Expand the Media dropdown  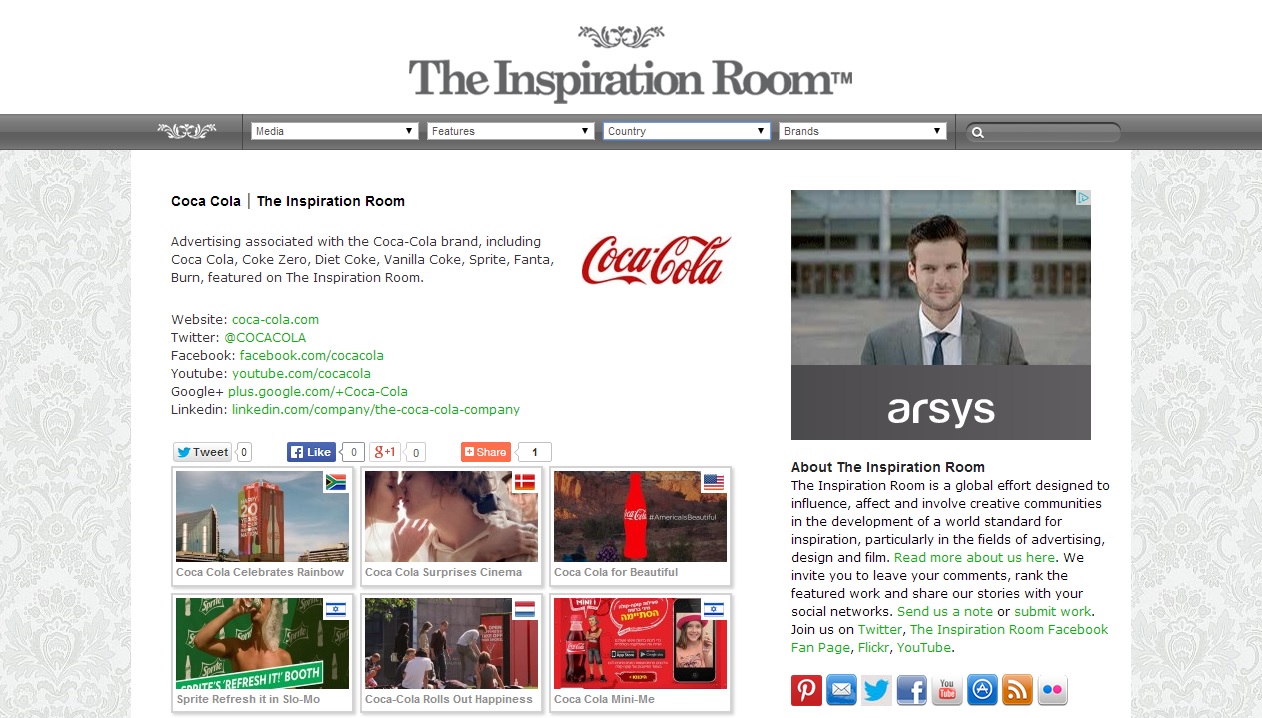coord(334,131)
